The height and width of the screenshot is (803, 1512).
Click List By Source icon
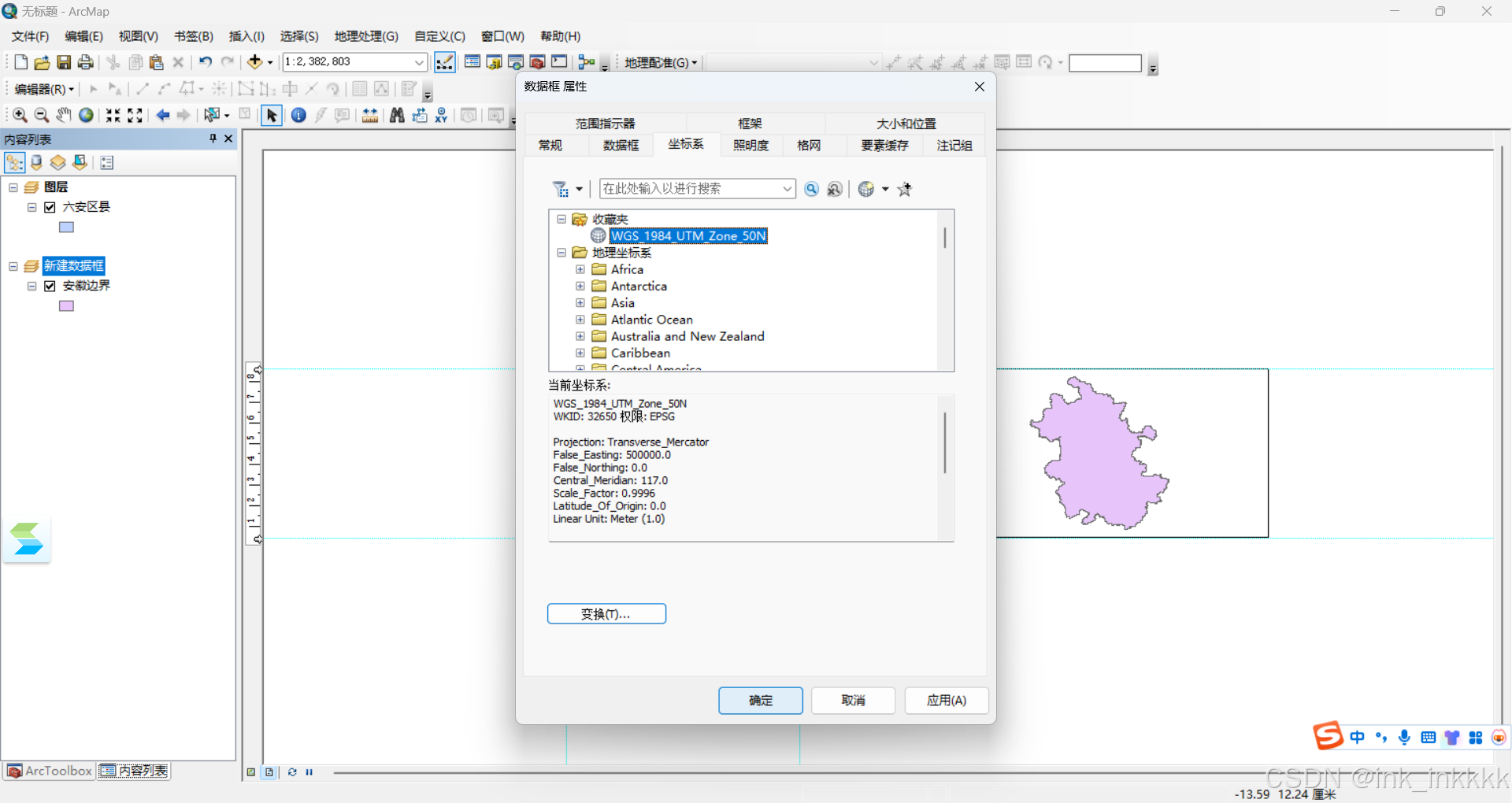tap(36, 162)
